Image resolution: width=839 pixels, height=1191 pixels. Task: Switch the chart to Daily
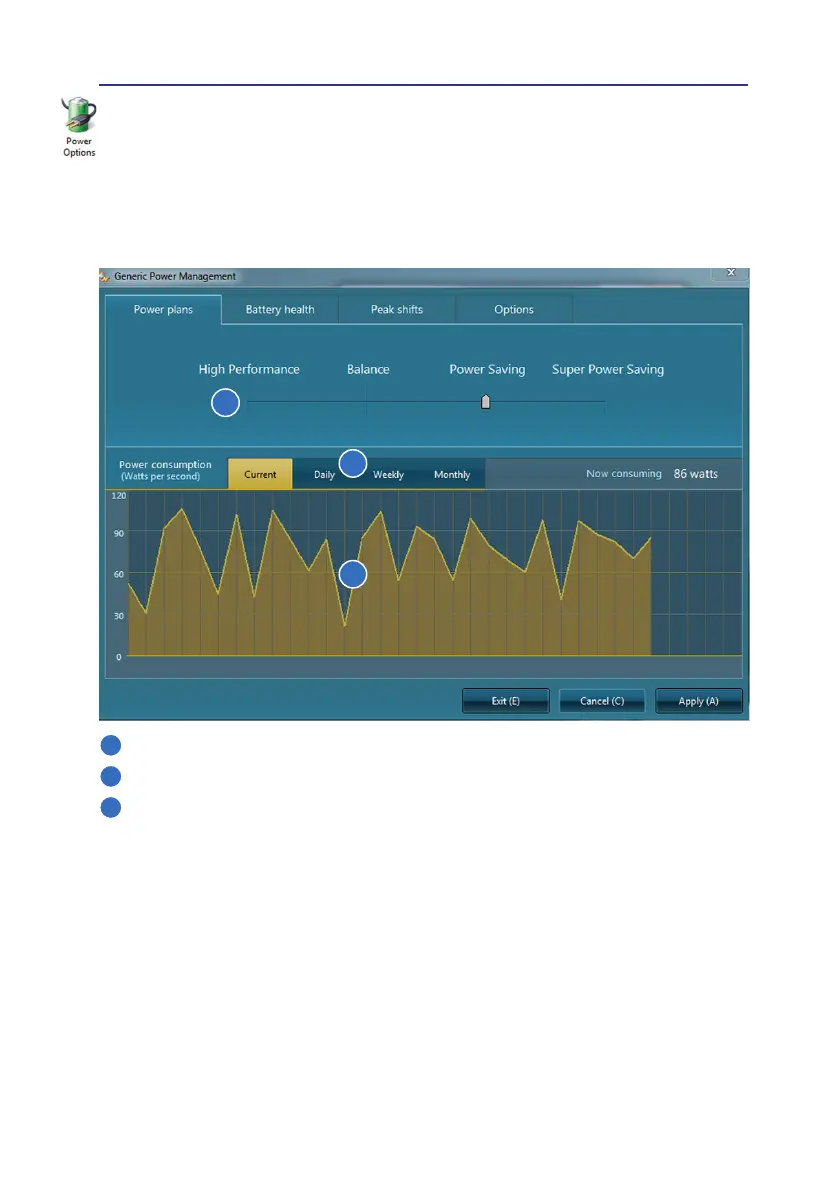pos(324,475)
